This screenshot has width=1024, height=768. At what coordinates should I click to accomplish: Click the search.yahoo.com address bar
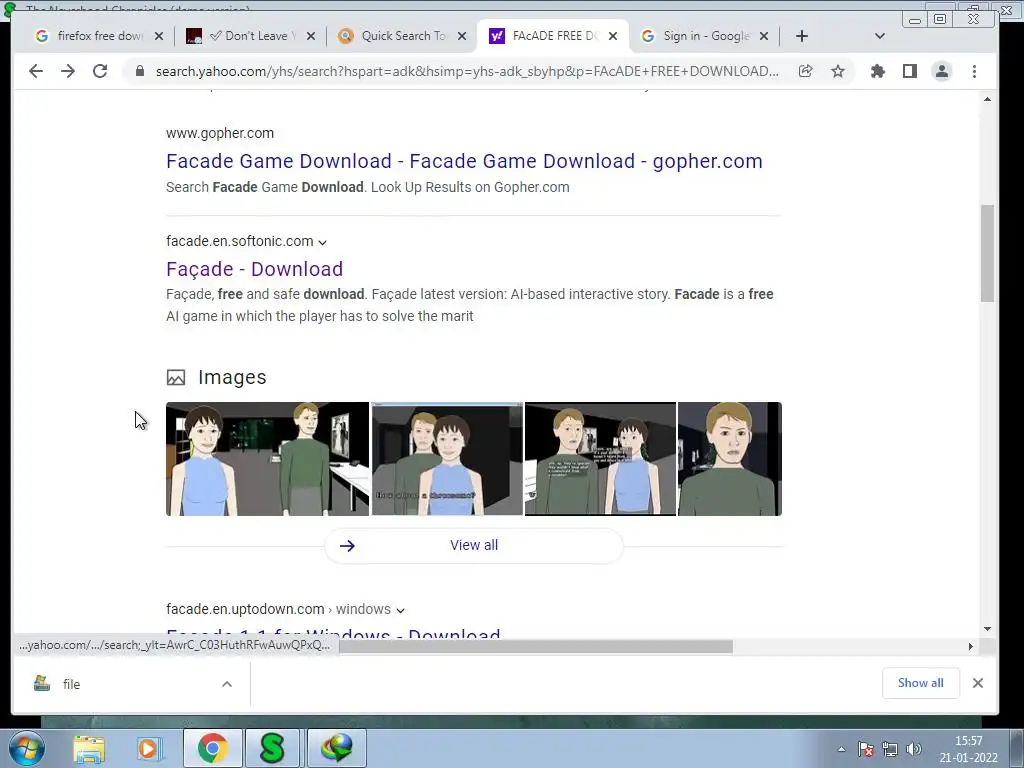click(467, 71)
